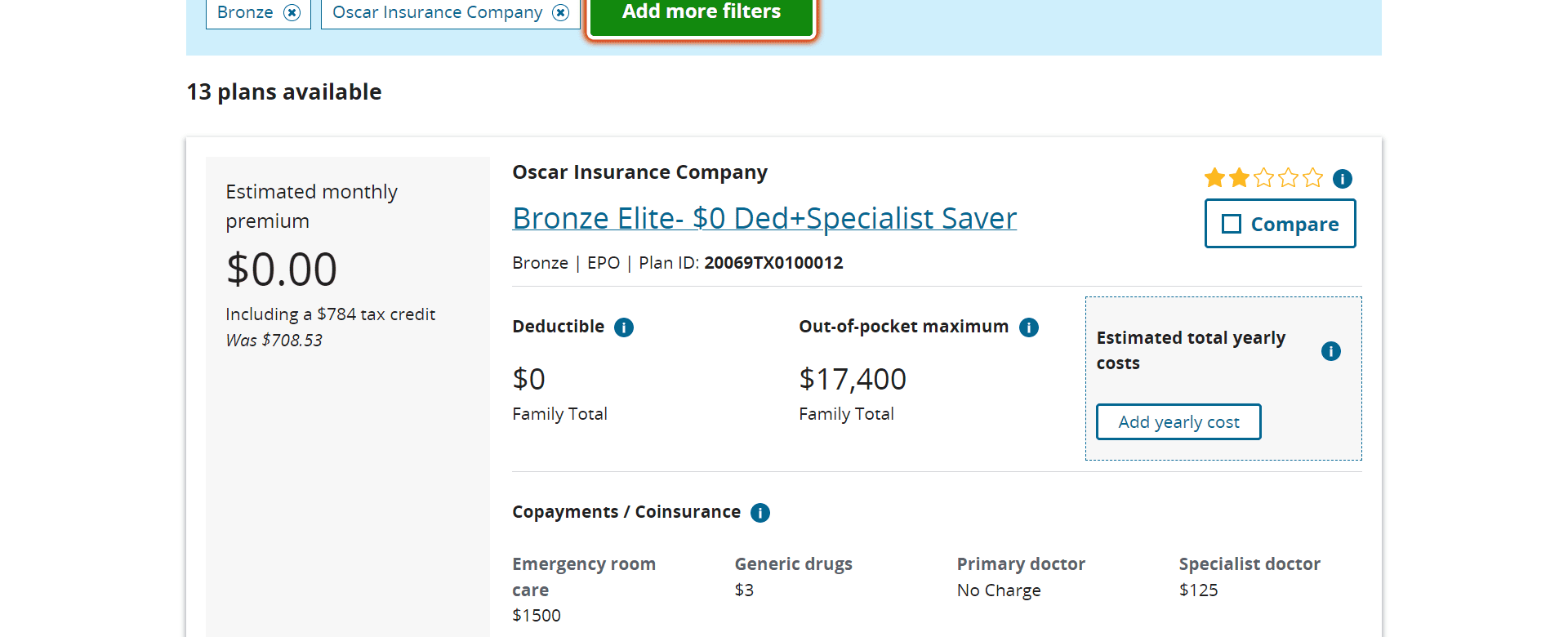The image size is (1568, 637).
Task: Click the $0.00 estimated monthly premium
Action: 282,269
